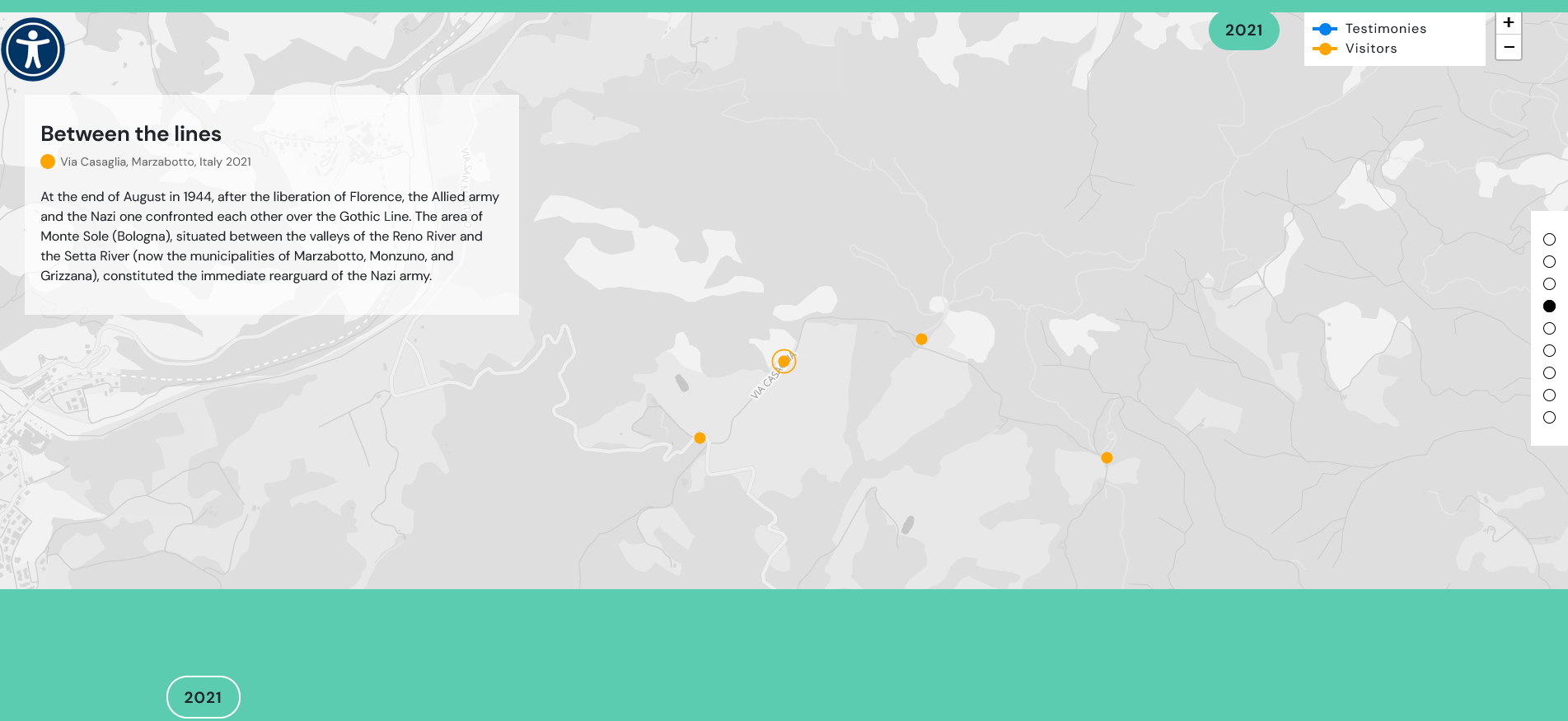Click the orange dot beside Via Casaglia location

click(48, 162)
